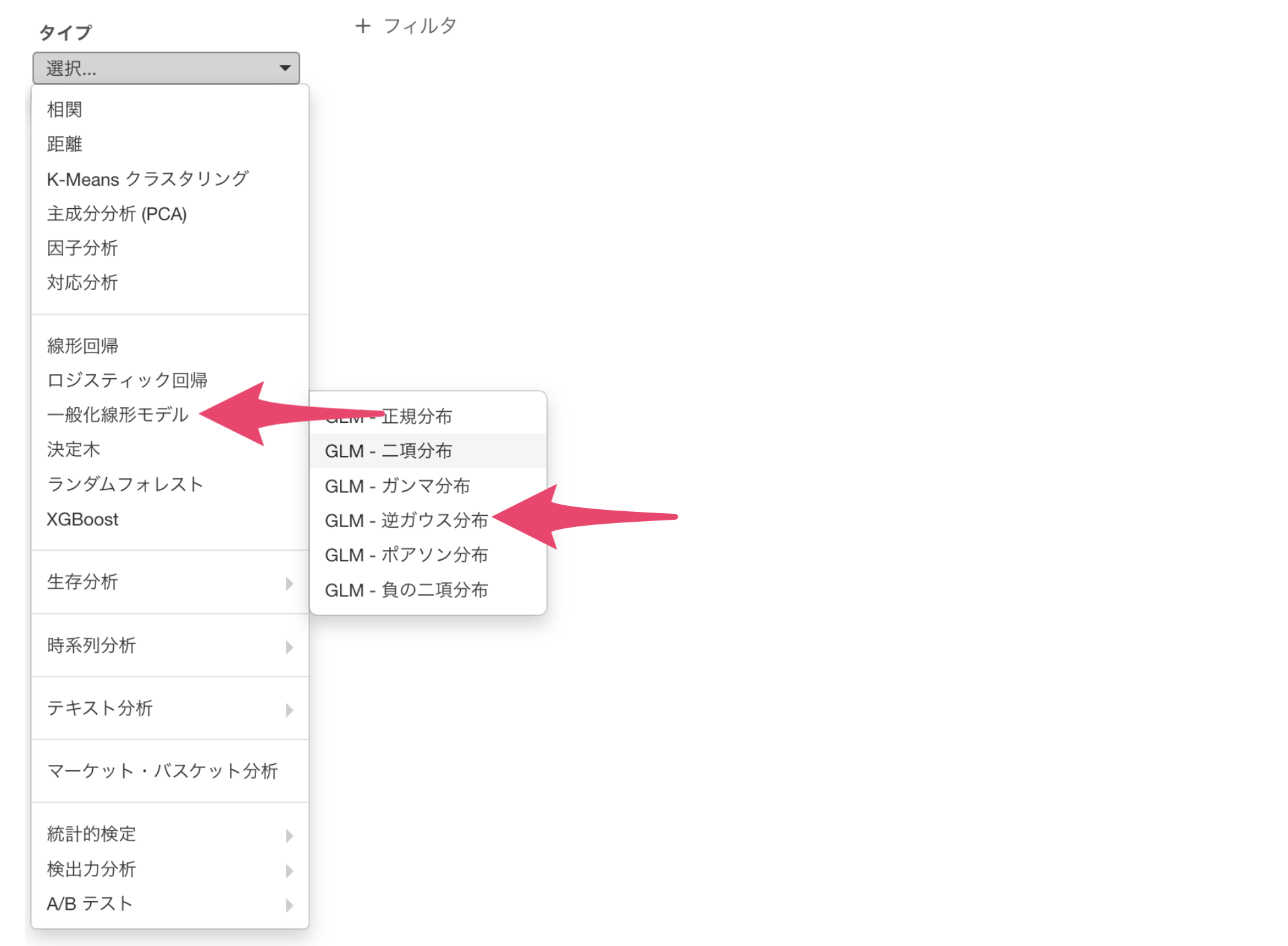Open テキスト分析 submenu entry
The width and height of the screenshot is (1288, 946).
point(170,708)
